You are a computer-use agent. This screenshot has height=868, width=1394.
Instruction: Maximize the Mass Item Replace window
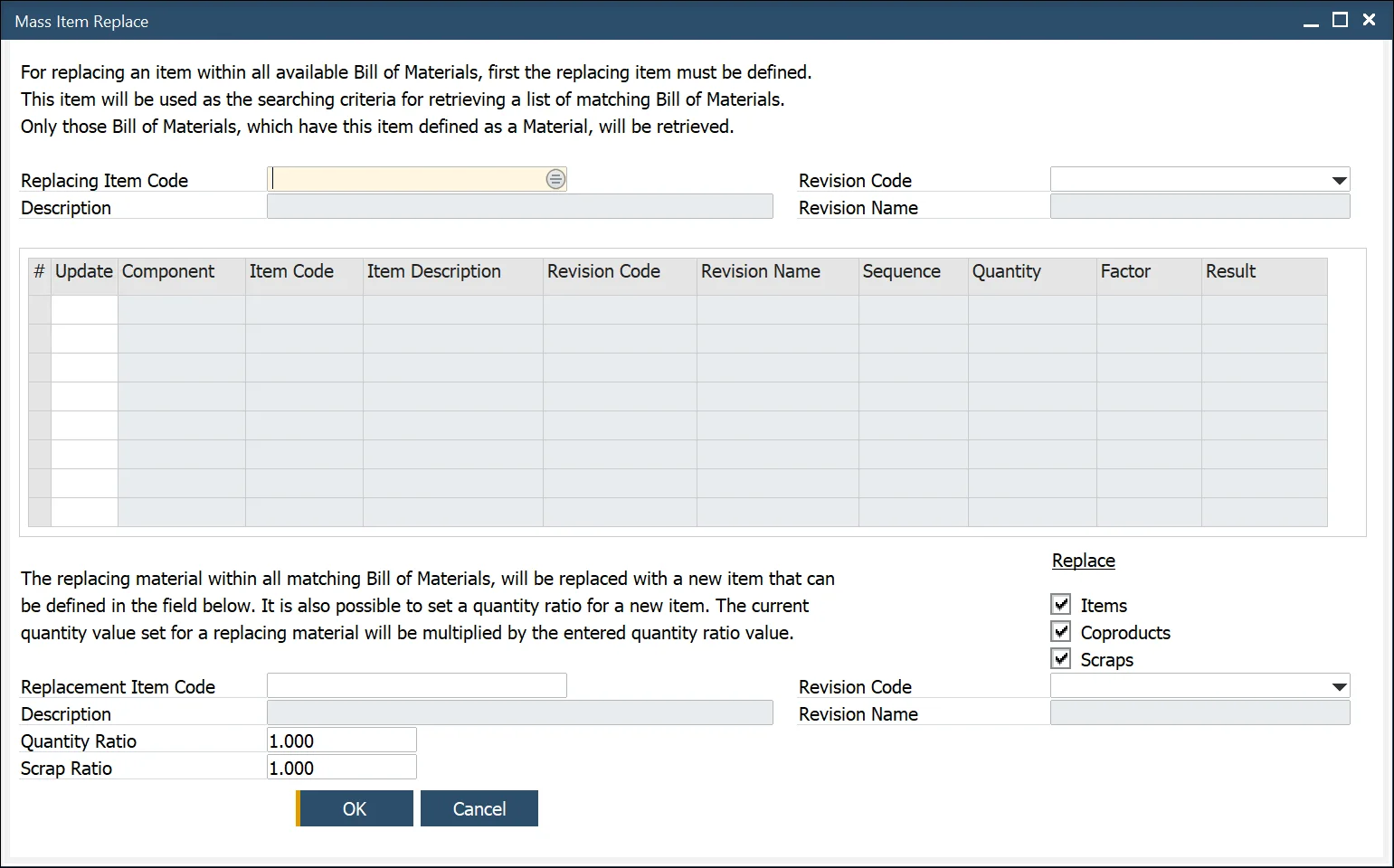point(1340,20)
